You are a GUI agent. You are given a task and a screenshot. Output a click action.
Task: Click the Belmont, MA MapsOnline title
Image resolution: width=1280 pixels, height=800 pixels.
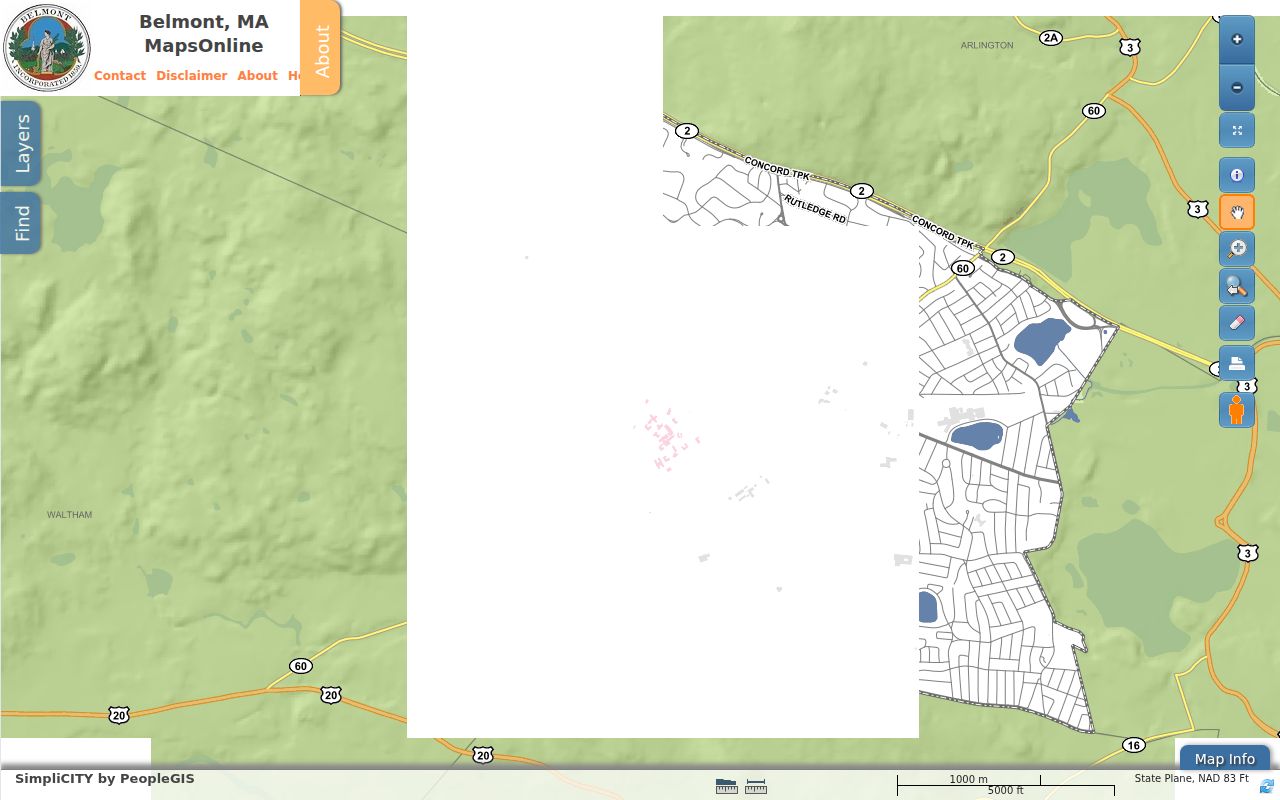pyautogui.click(x=204, y=34)
